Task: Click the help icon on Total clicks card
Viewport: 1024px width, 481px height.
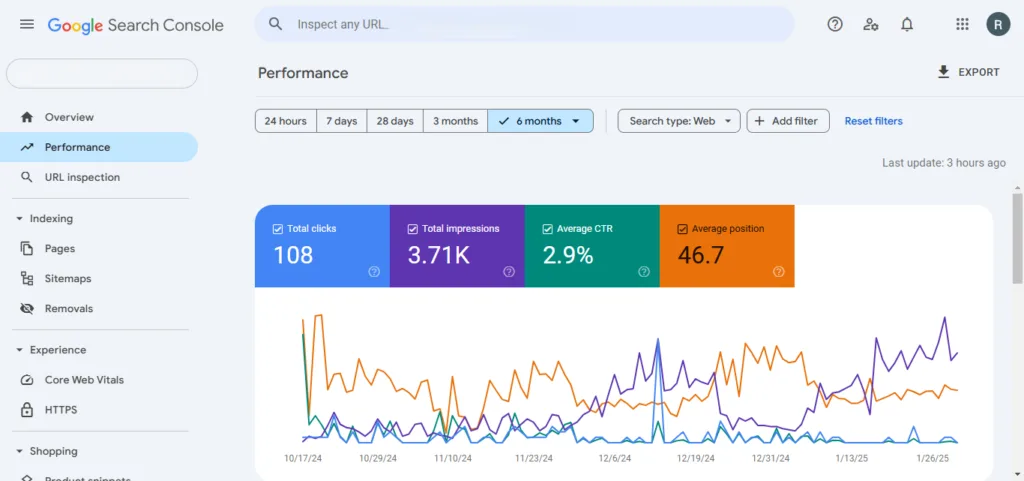Action: pyautogui.click(x=374, y=271)
